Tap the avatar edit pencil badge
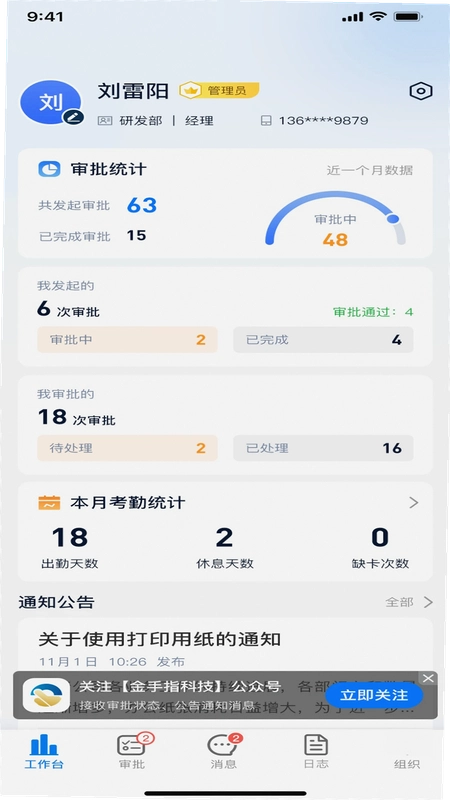 point(73,117)
